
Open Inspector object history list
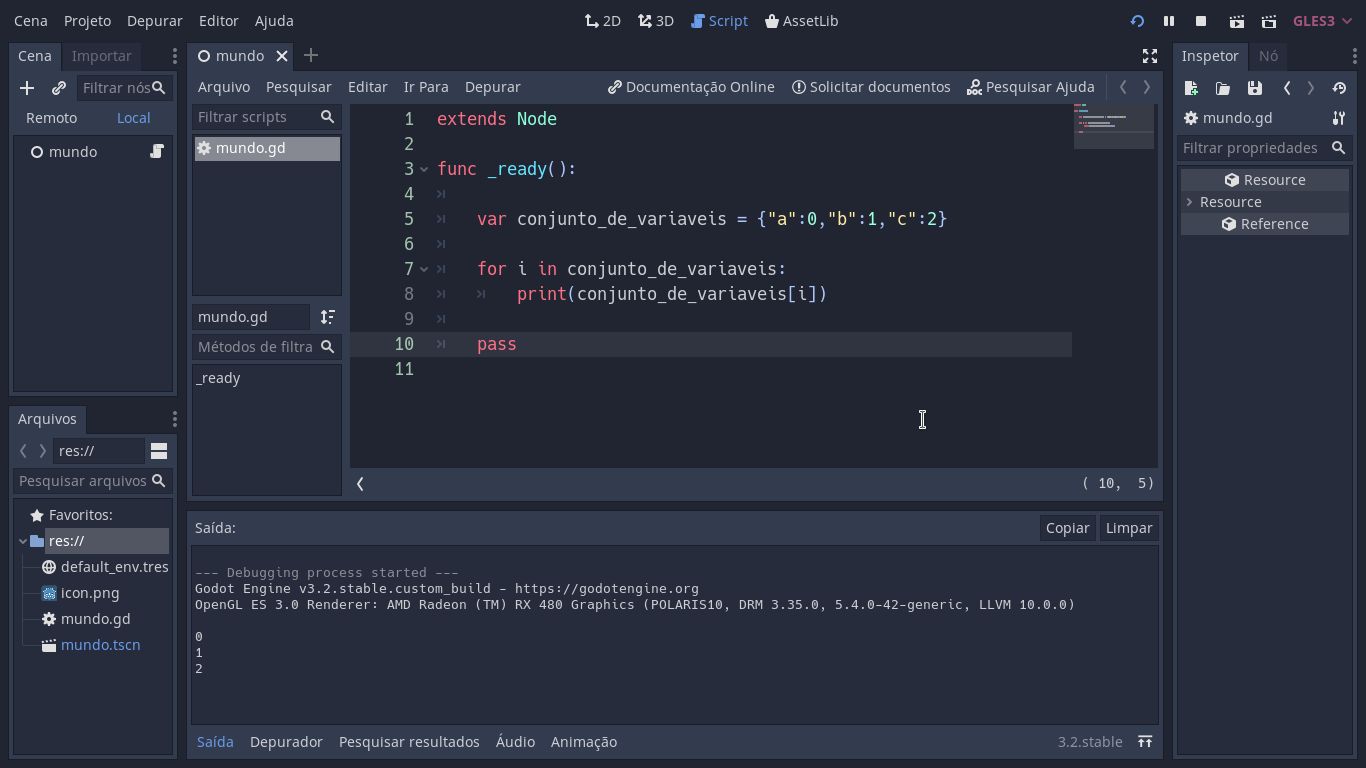(x=1339, y=88)
